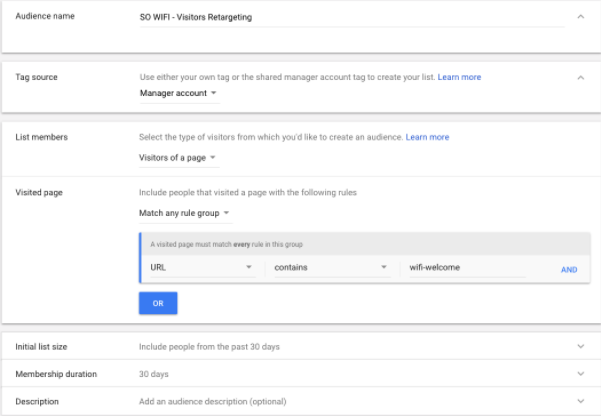This screenshot has width=601, height=416.
Task: Open the contains operator dropdown
Action: (x=332, y=268)
